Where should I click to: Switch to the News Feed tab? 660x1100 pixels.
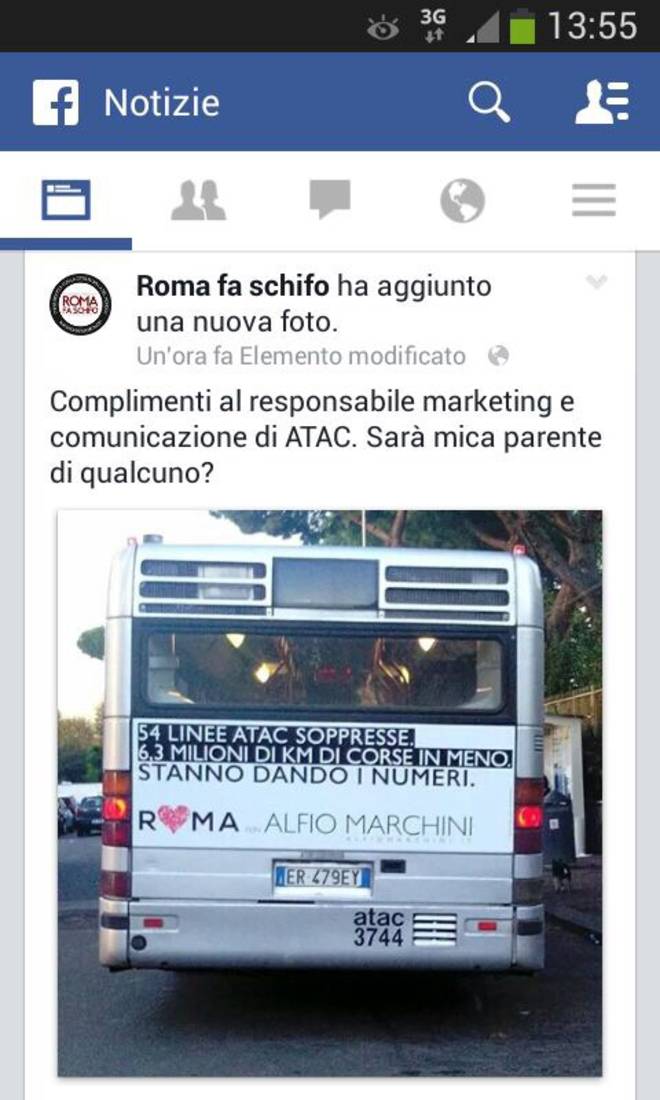66,200
